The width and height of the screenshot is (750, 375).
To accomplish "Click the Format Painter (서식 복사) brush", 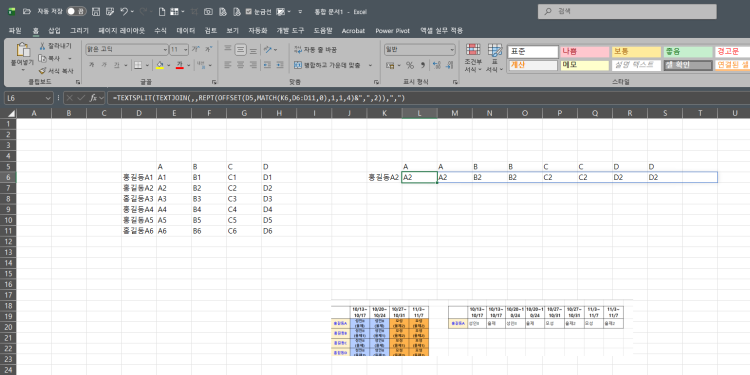I will [42, 70].
